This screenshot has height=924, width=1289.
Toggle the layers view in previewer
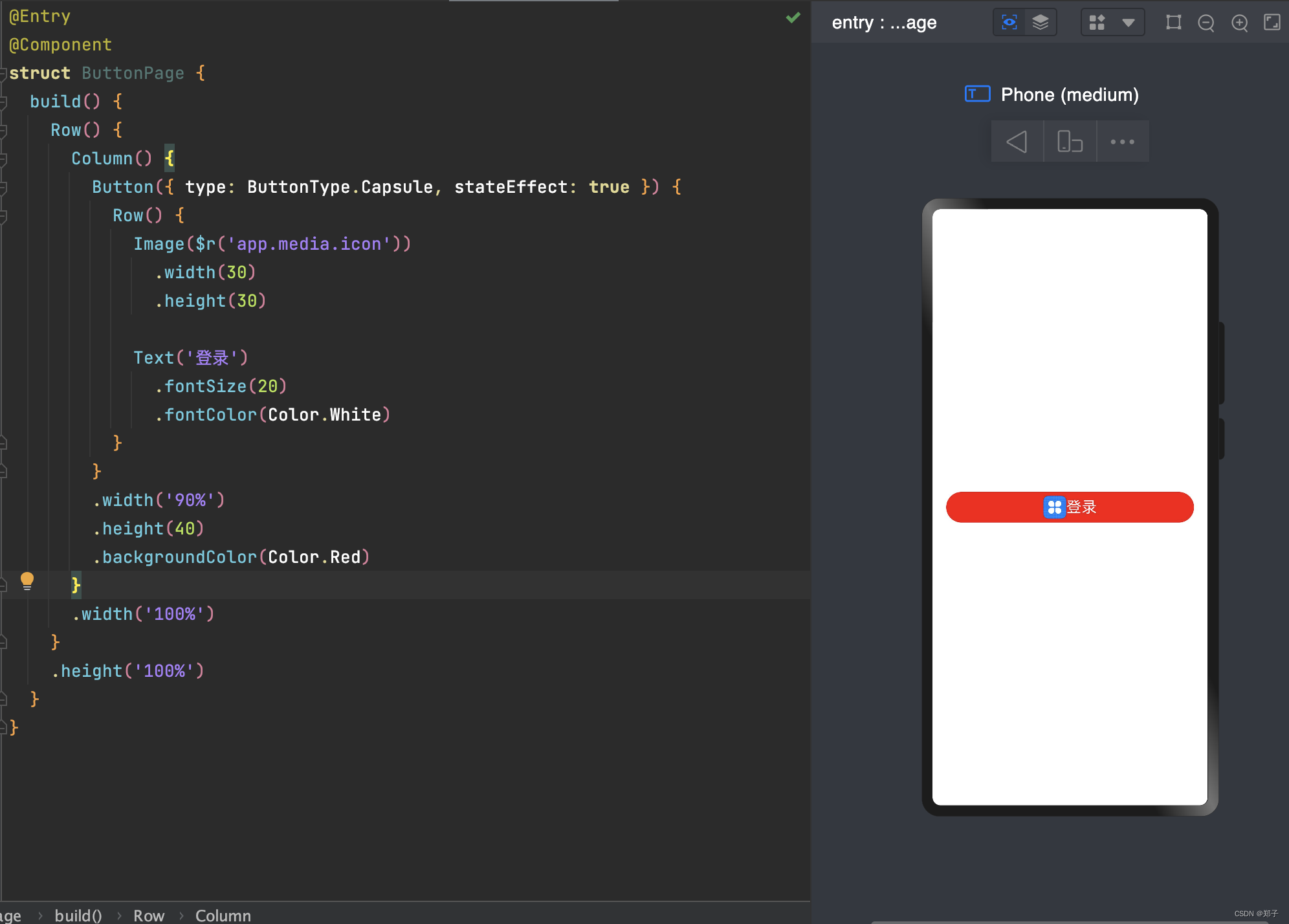[x=1041, y=23]
